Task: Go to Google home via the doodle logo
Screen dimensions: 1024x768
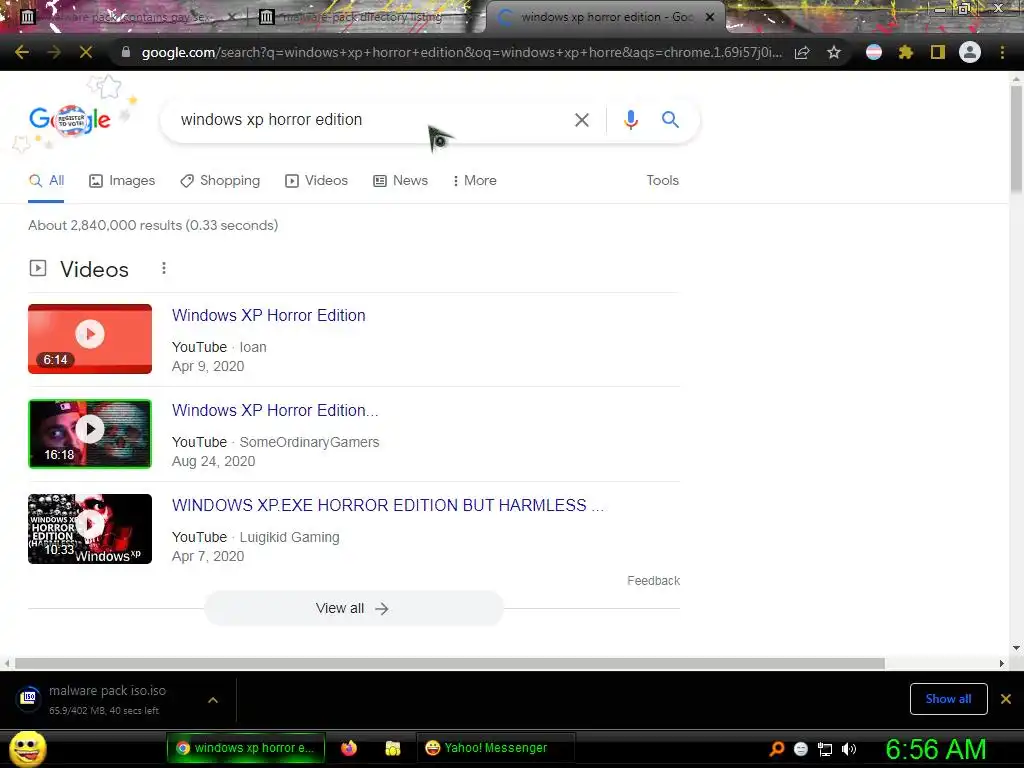Action: (x=70, y=120)
